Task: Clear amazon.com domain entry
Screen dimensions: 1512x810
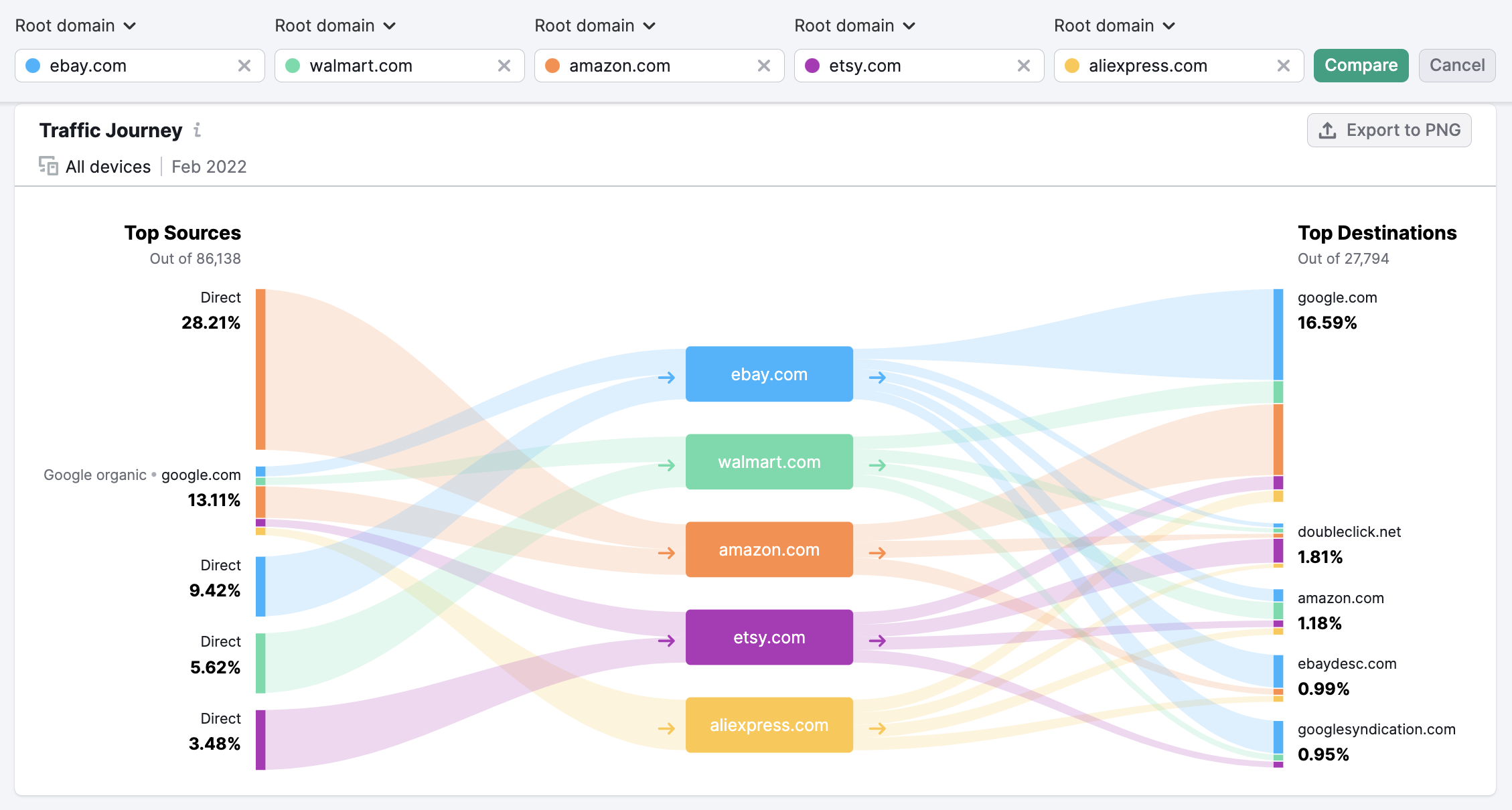Action: 764,66
